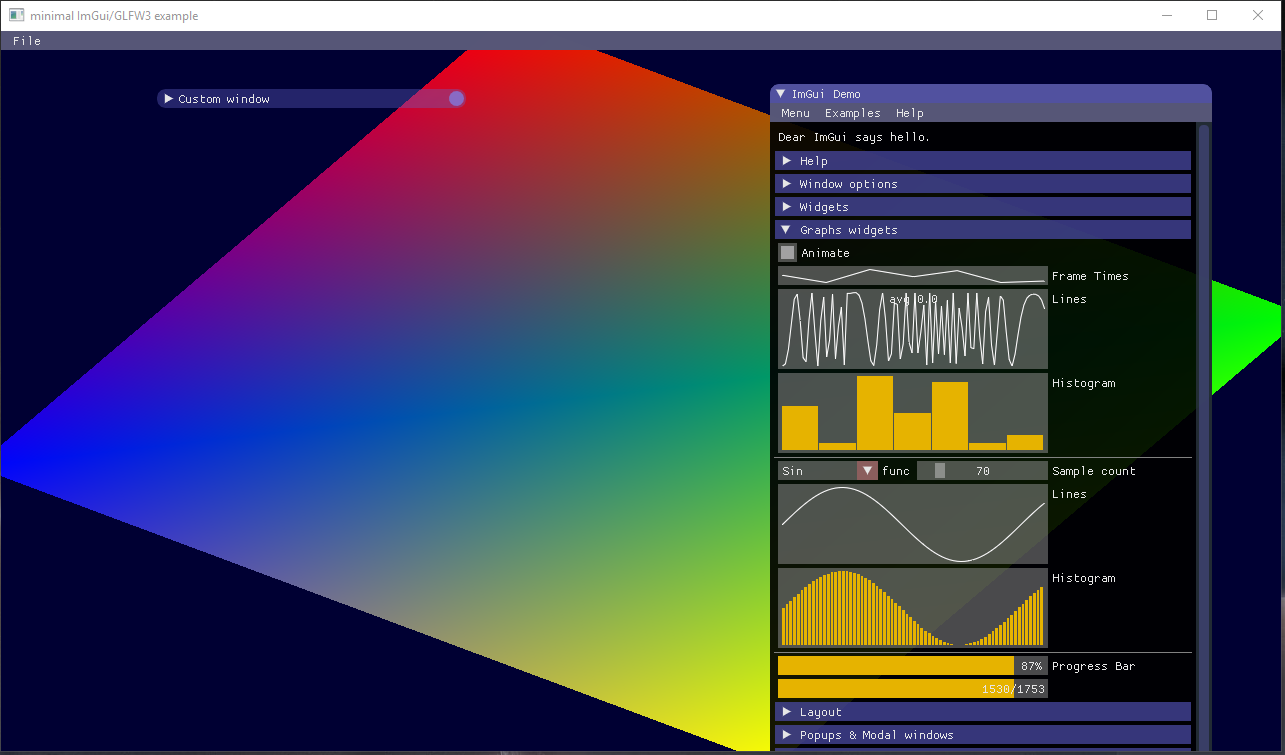Click the 87% Progress Bar
The height and width of the screenshot is (755, 1285).
(x=912, y=665)
